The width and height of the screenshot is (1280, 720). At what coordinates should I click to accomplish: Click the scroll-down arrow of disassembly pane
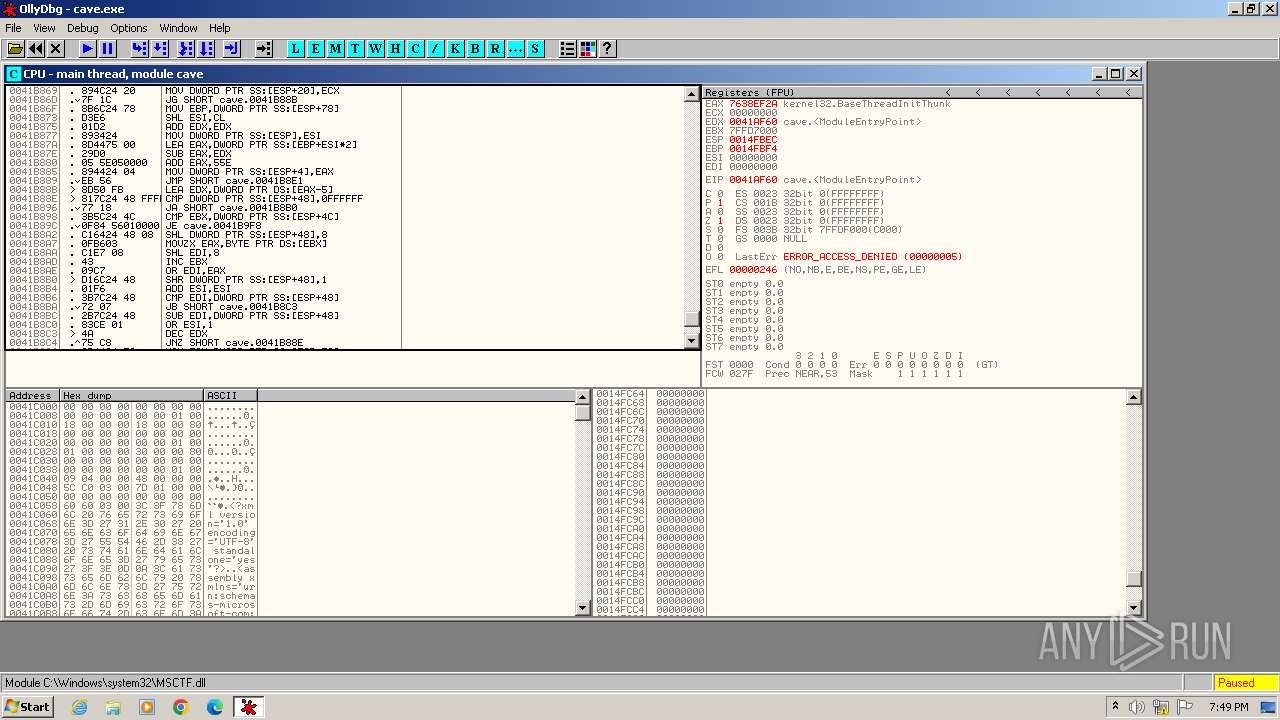click(x=691, y=340)
